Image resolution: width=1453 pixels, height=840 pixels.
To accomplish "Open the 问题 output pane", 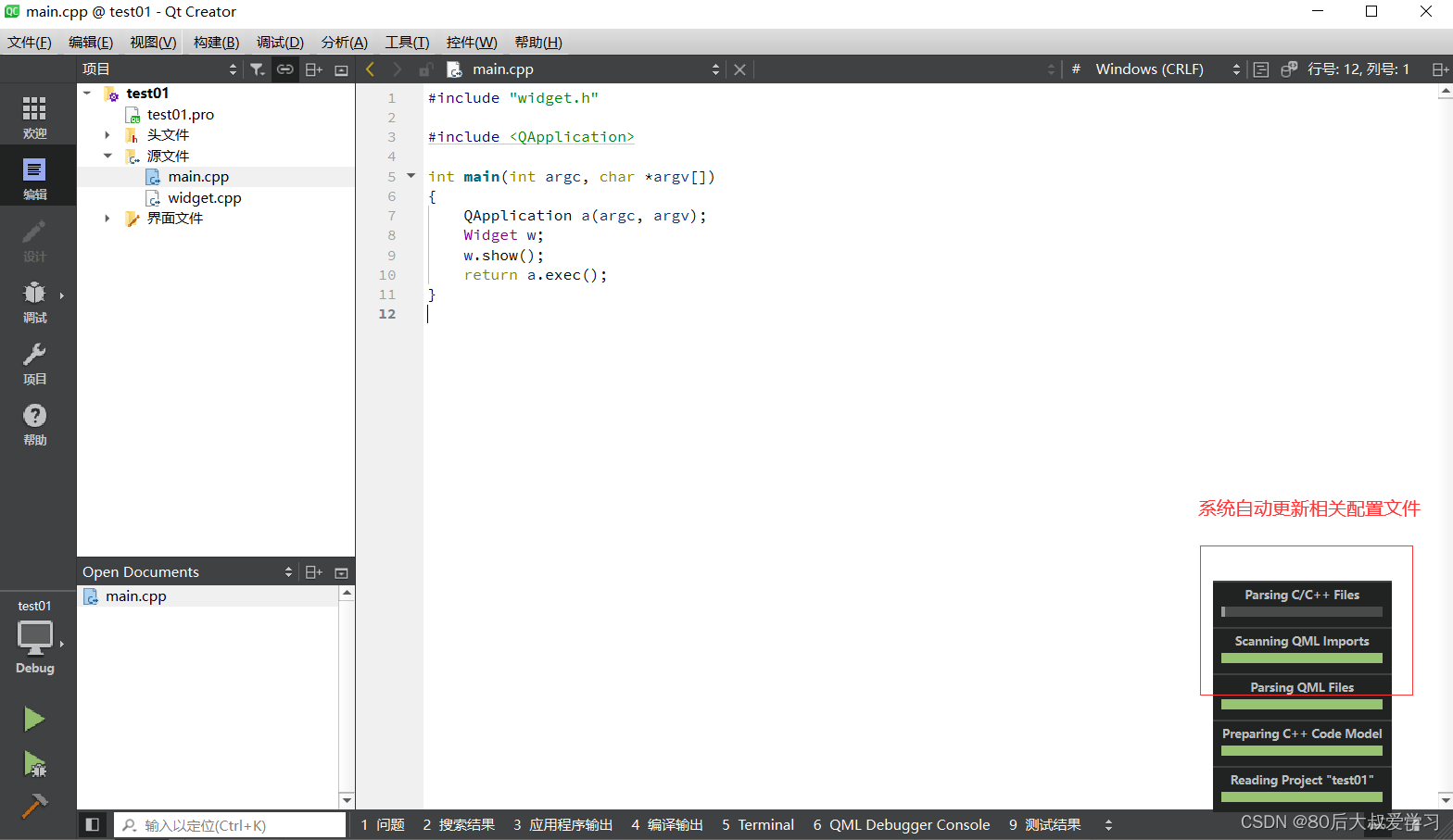I will 383,825.
